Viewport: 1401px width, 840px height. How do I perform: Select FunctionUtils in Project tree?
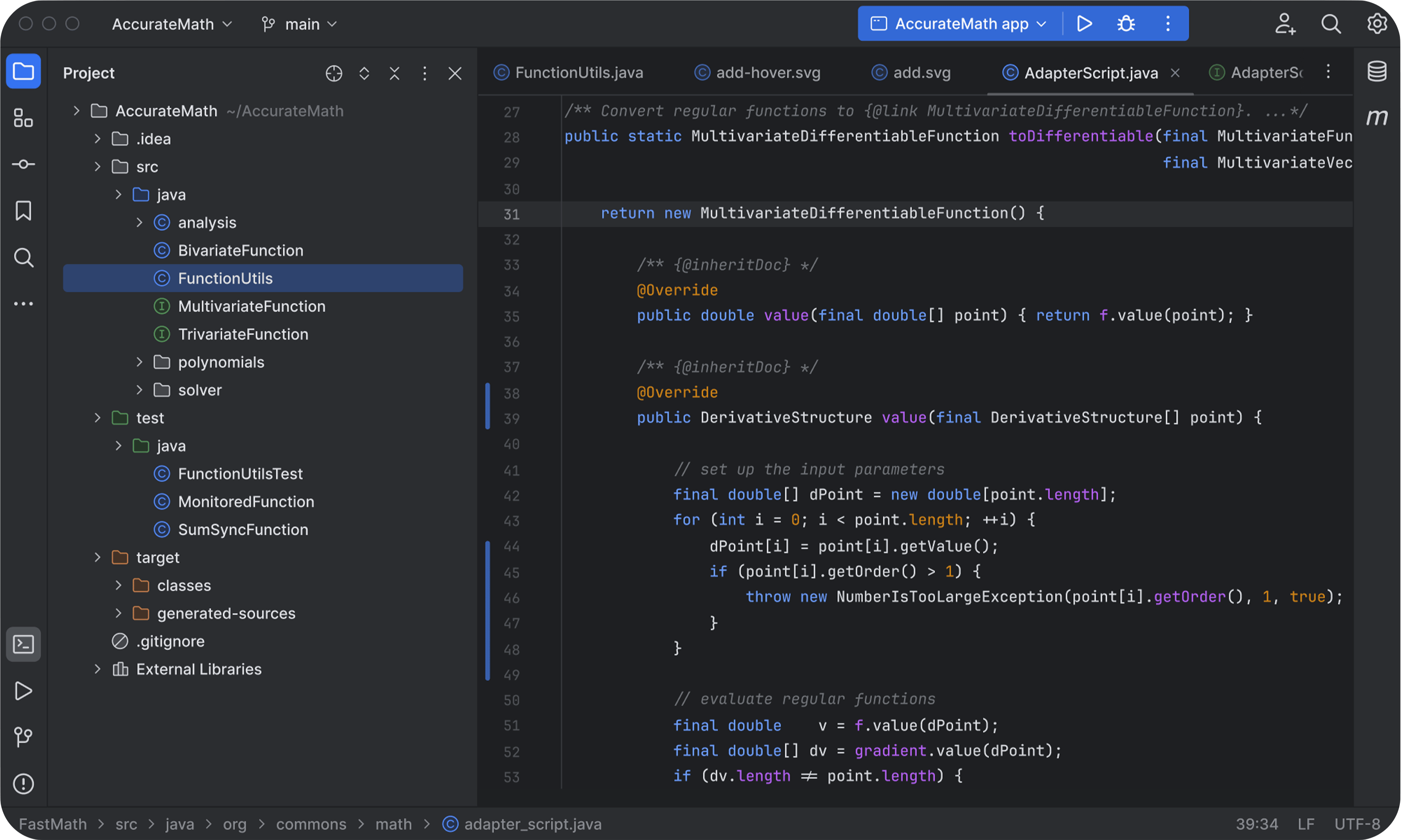click(263, 278)
